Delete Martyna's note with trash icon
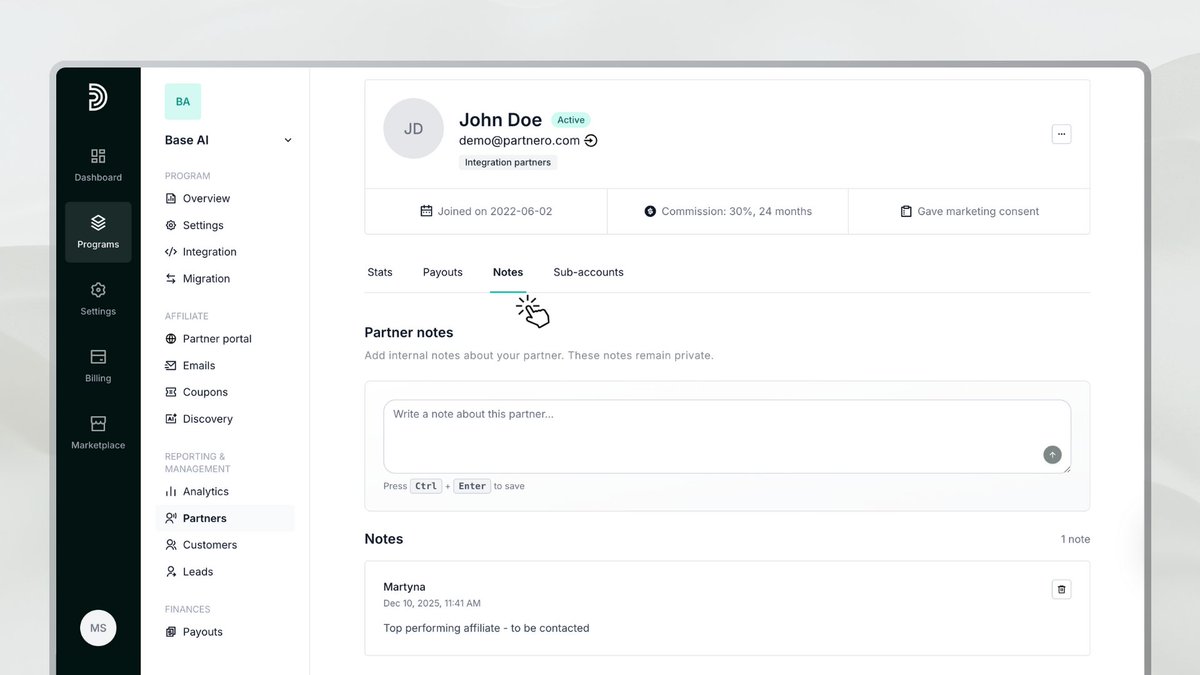This screenshot has width=1200, height=675. point(1062,590)
